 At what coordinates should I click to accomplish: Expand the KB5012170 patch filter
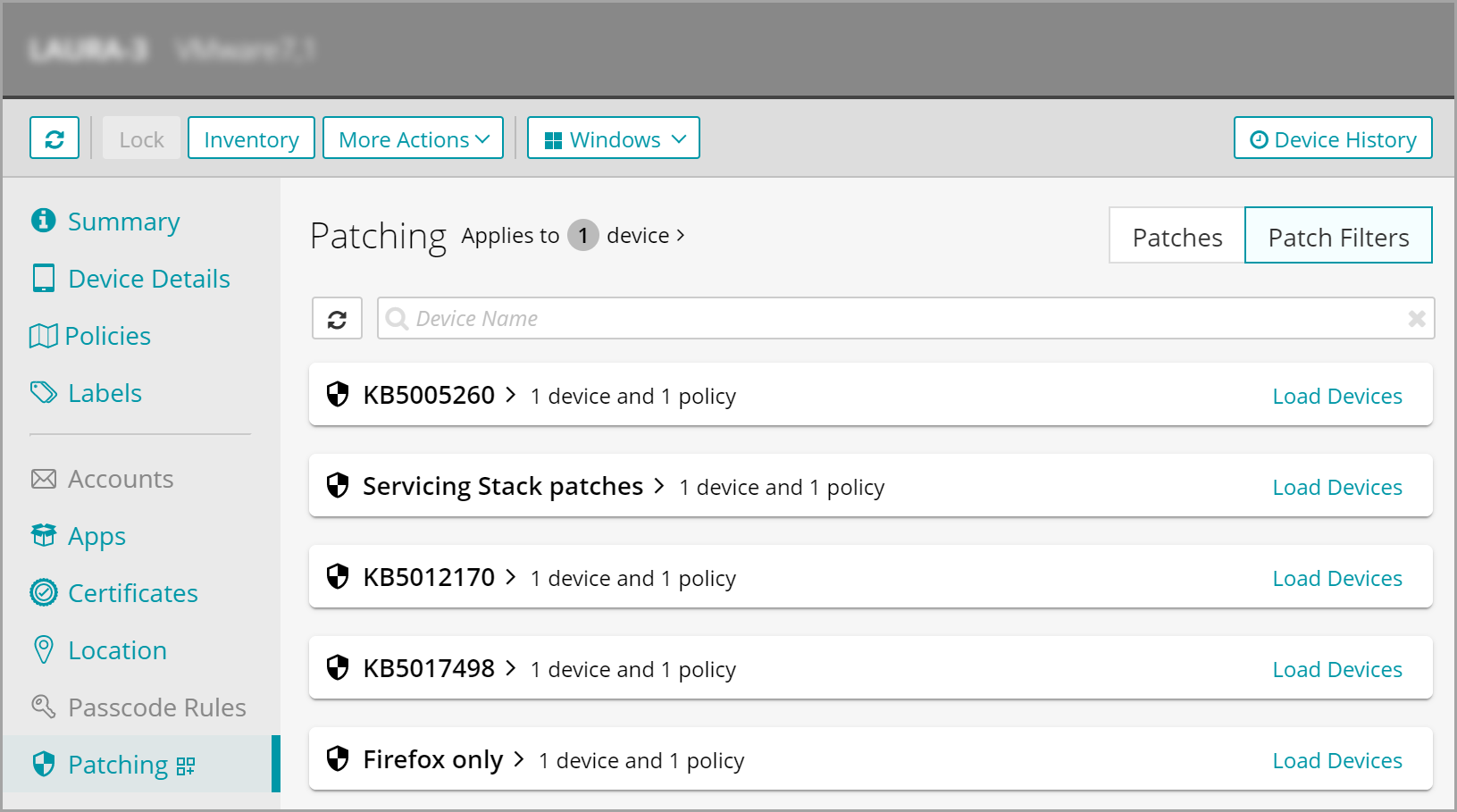tap(440, 578)
